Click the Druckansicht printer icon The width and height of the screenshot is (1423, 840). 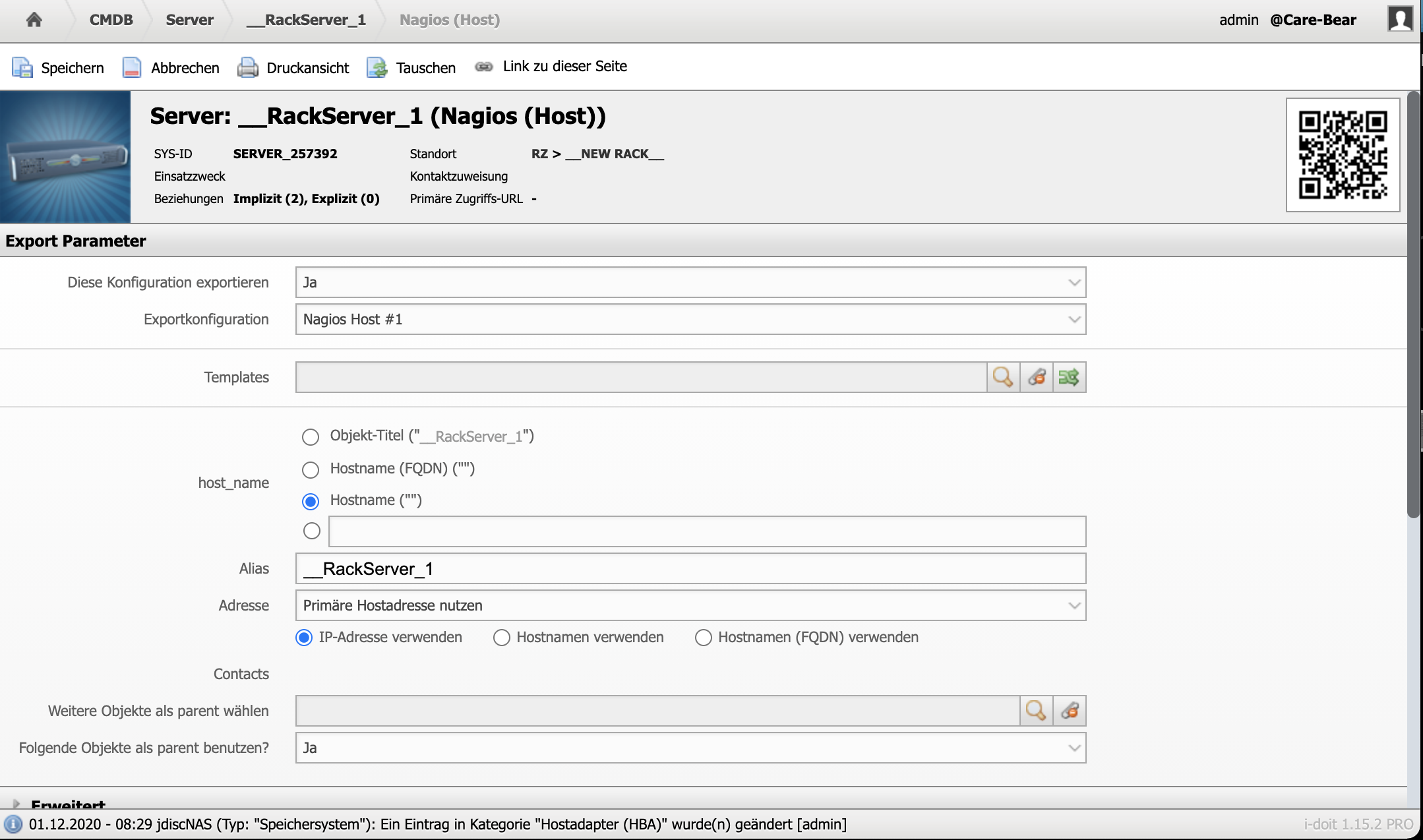248,68
